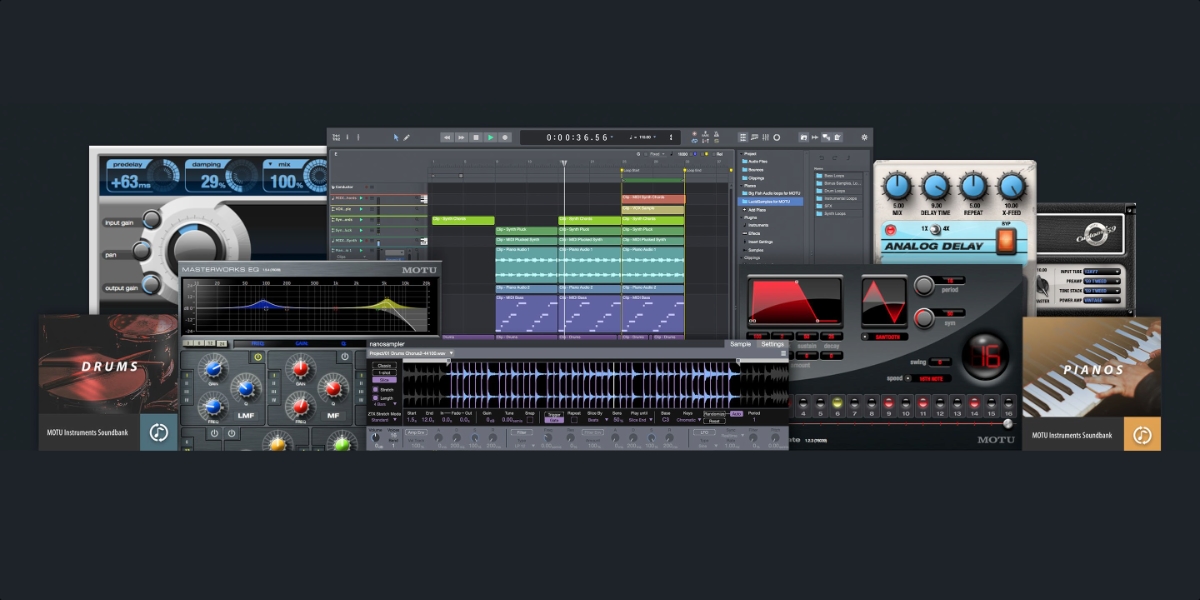The height and width of the screenshot is (600, 1200).
Task: Click the input gain knob on reverb
Action: (x=152, y=220)
